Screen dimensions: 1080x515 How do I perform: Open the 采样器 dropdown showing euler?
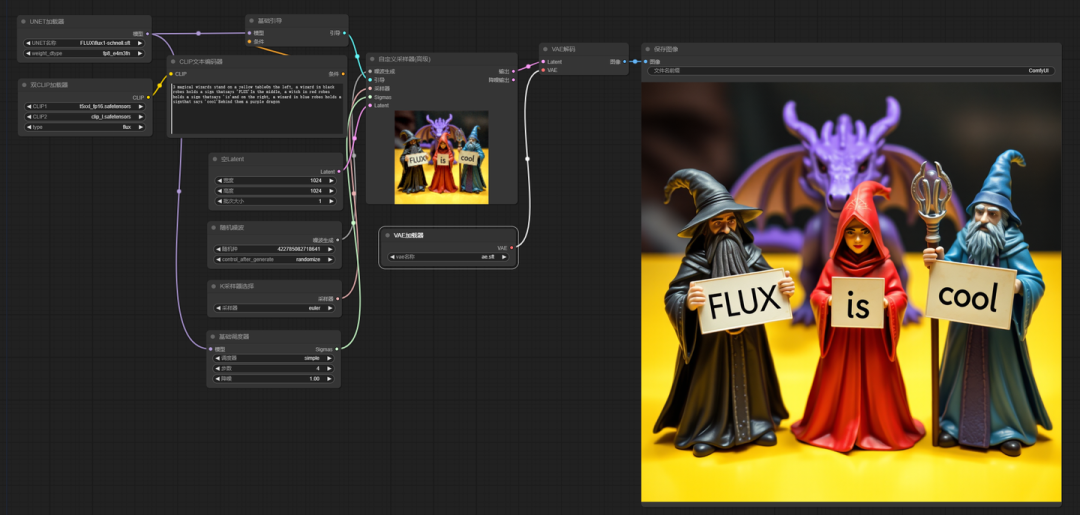coord(275,308)
